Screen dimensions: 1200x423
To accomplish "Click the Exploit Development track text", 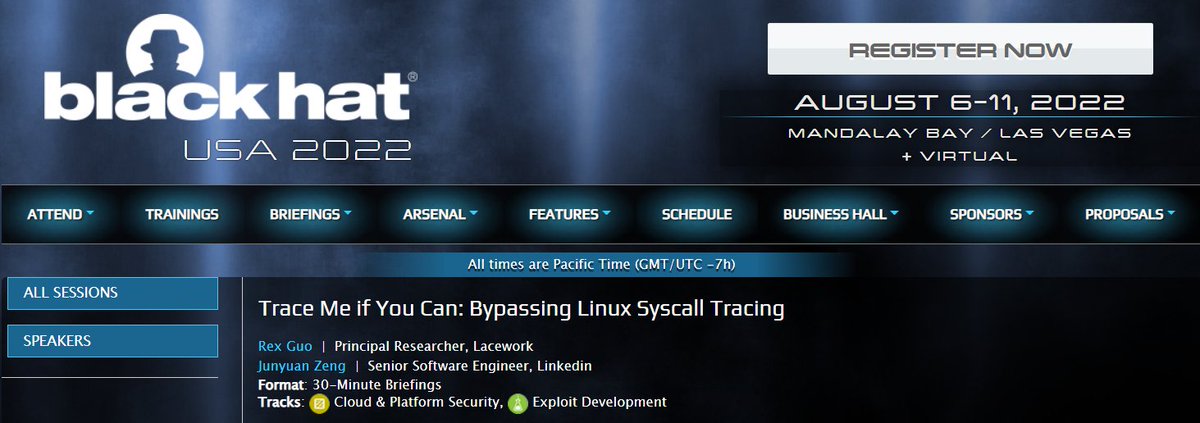I will coord(599,402).
